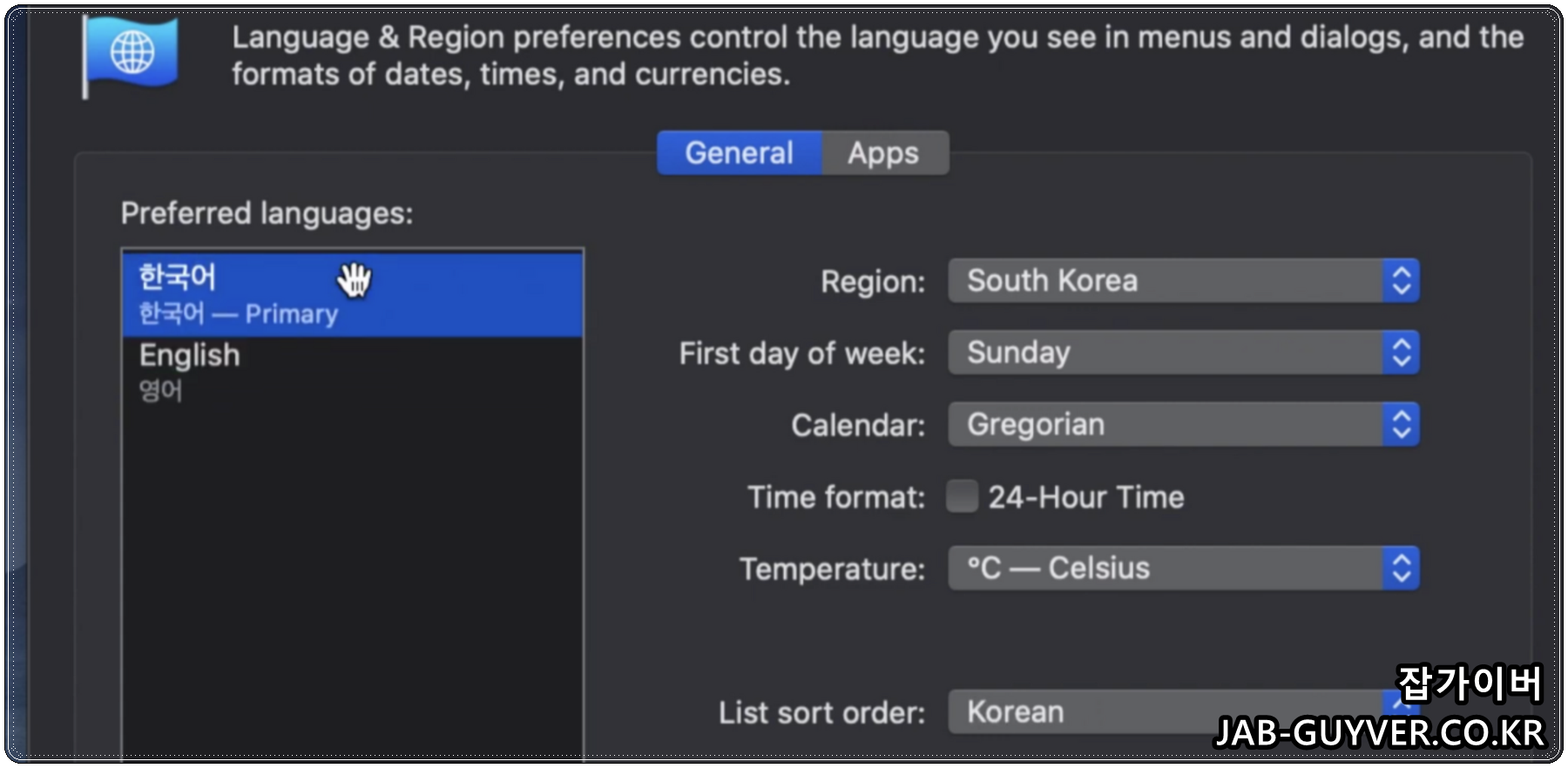Open the Region dropdown showing South Korea
Image resolution: width=1568 pixels, height=768 pixels.
pyautogui.click(x=1184, y=281)
